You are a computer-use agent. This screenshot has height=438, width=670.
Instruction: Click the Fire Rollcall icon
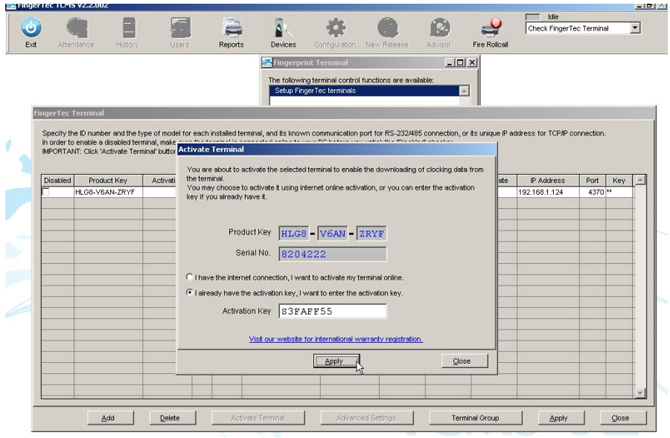491,28
